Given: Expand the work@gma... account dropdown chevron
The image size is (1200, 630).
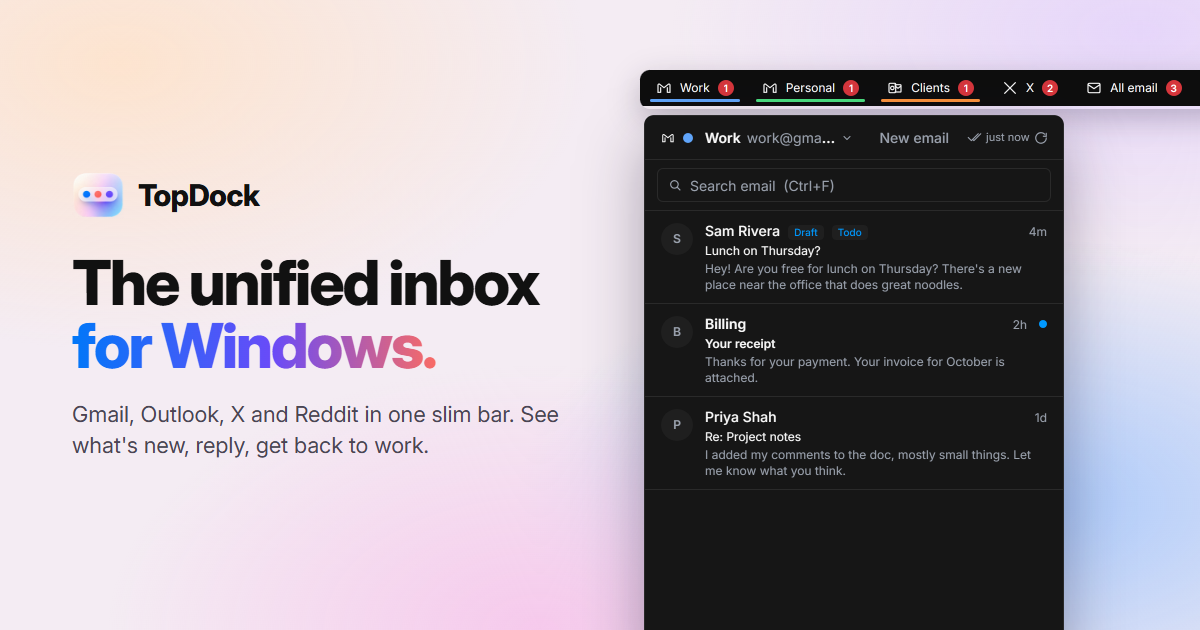Looking at the screenshot, I should click(847, 138).
